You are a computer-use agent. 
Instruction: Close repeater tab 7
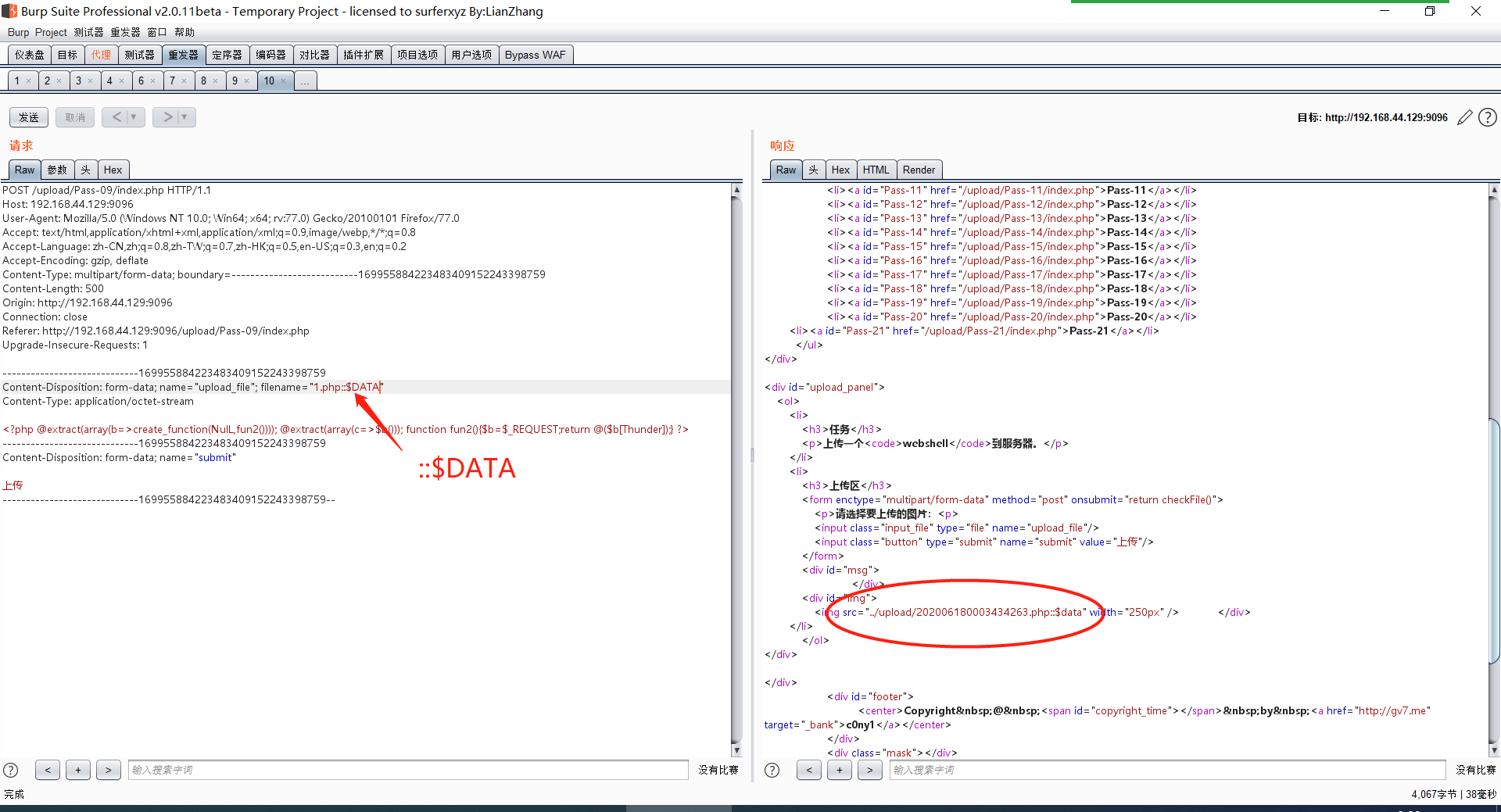click(x=184, y=81)
